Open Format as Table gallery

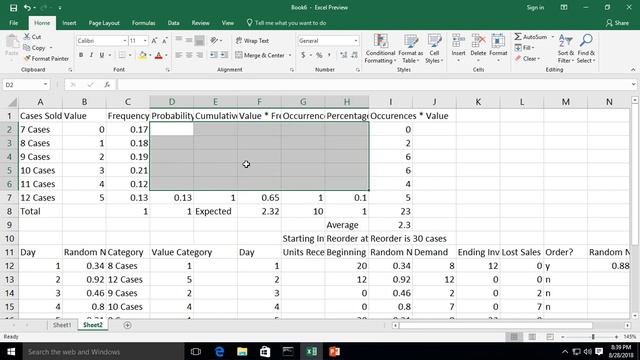point(410,49)
